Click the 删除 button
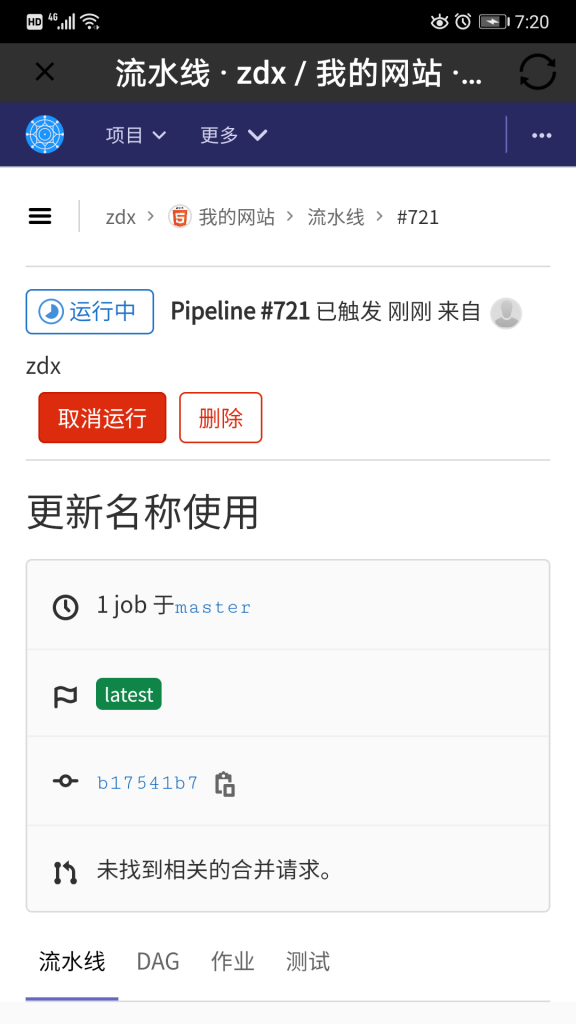Image resolution: width=576 pixels, height=1024 pixels. tap(221, 417)
